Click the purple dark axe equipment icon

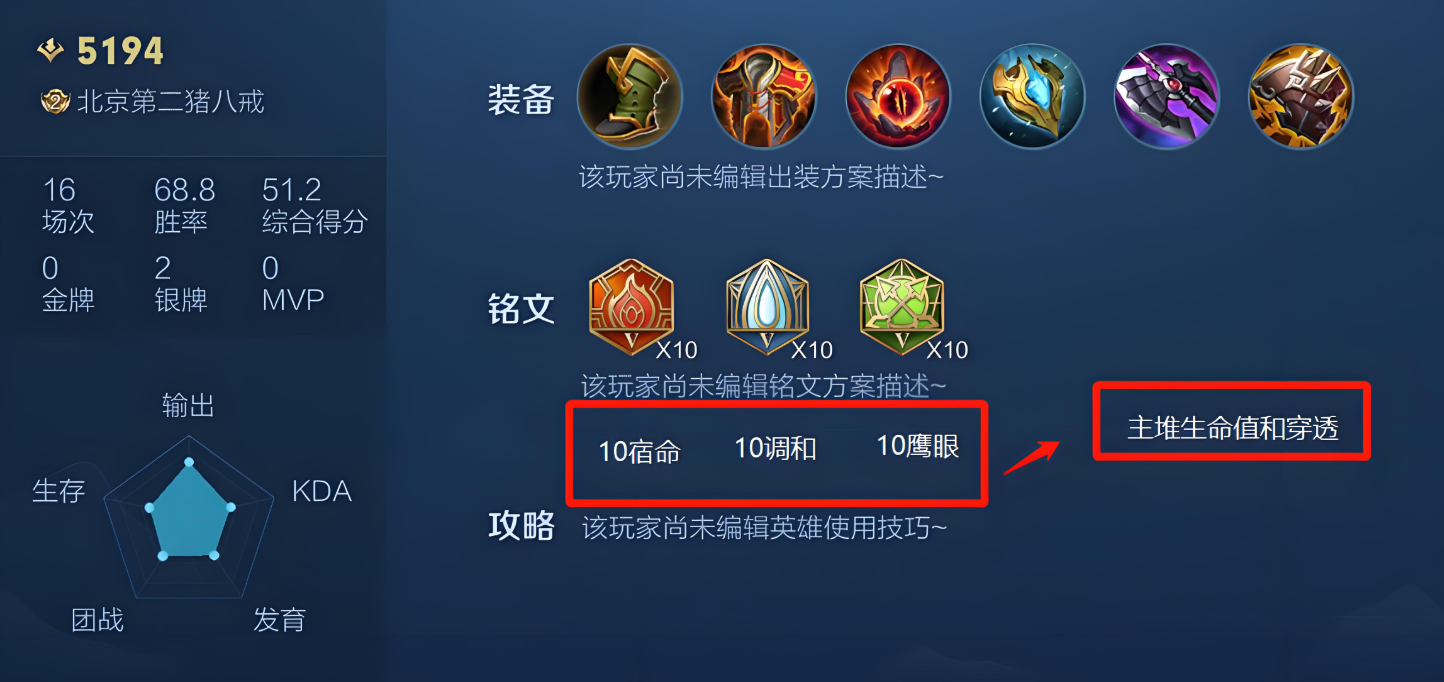pyautogui.click(x=1167, y=96)
